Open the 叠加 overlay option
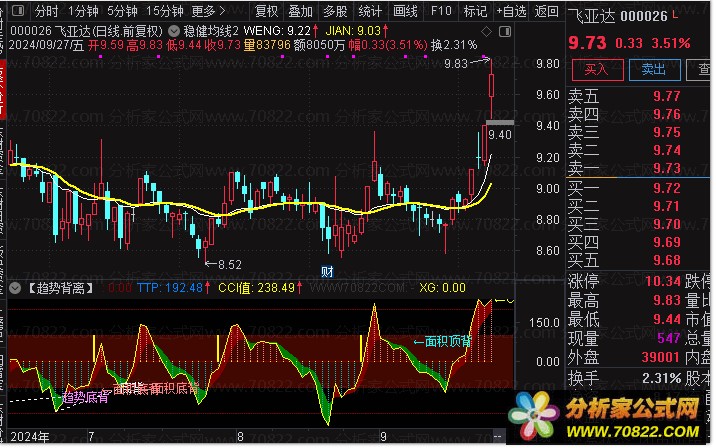The image size is (716, 448). coord(301,11)
